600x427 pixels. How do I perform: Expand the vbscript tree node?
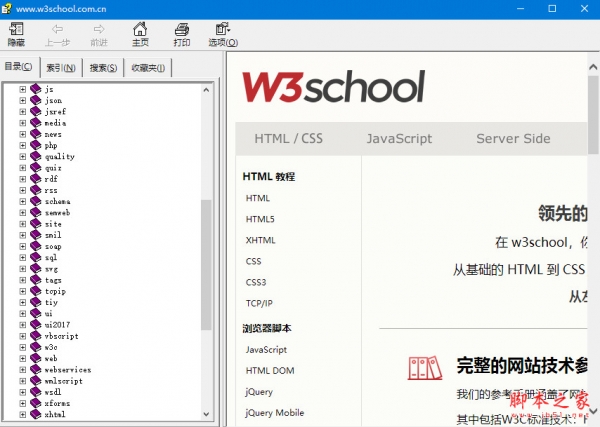[x=23, y=336]
